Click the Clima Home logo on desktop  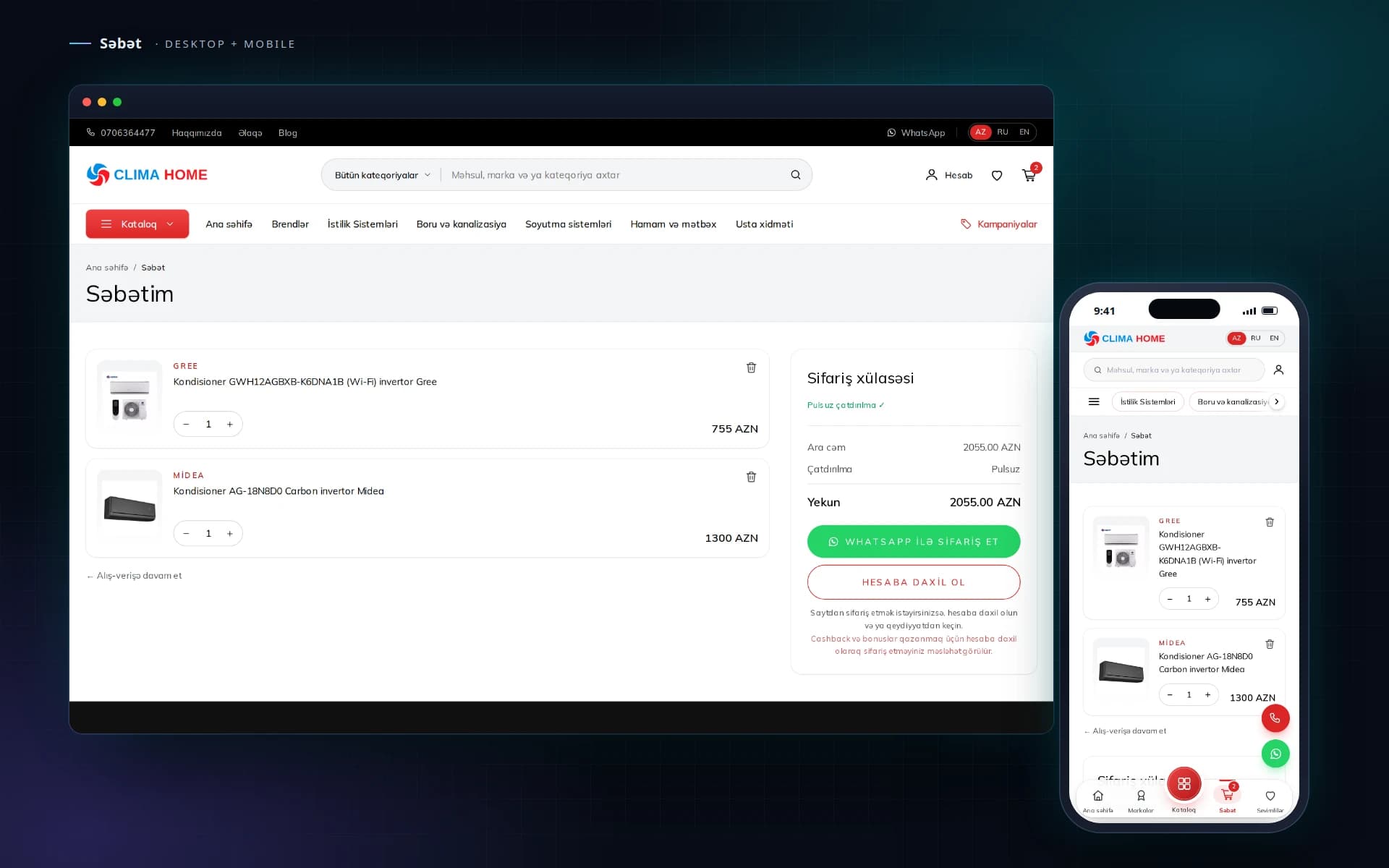[147, 174]
